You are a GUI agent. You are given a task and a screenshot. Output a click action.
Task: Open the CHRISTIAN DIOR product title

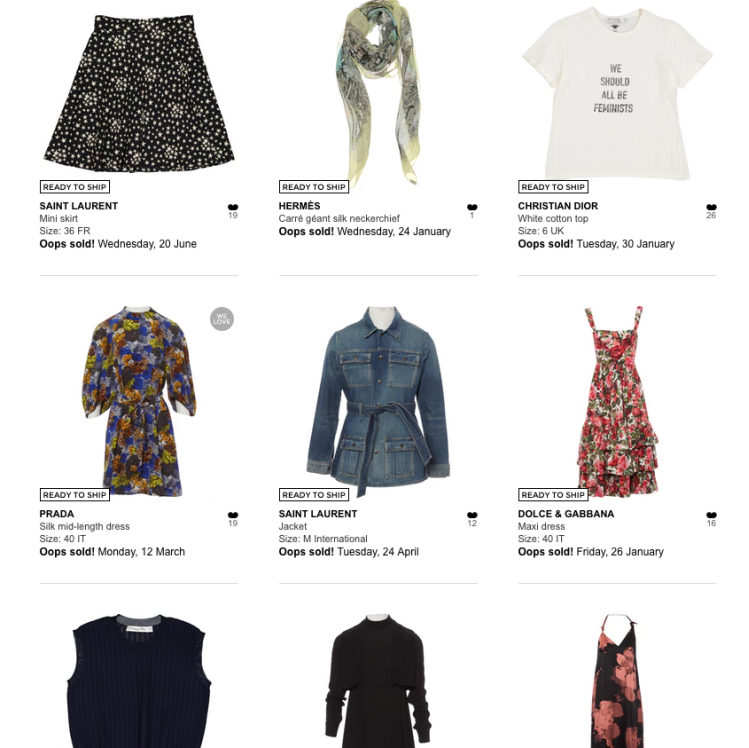click(558, 206)
